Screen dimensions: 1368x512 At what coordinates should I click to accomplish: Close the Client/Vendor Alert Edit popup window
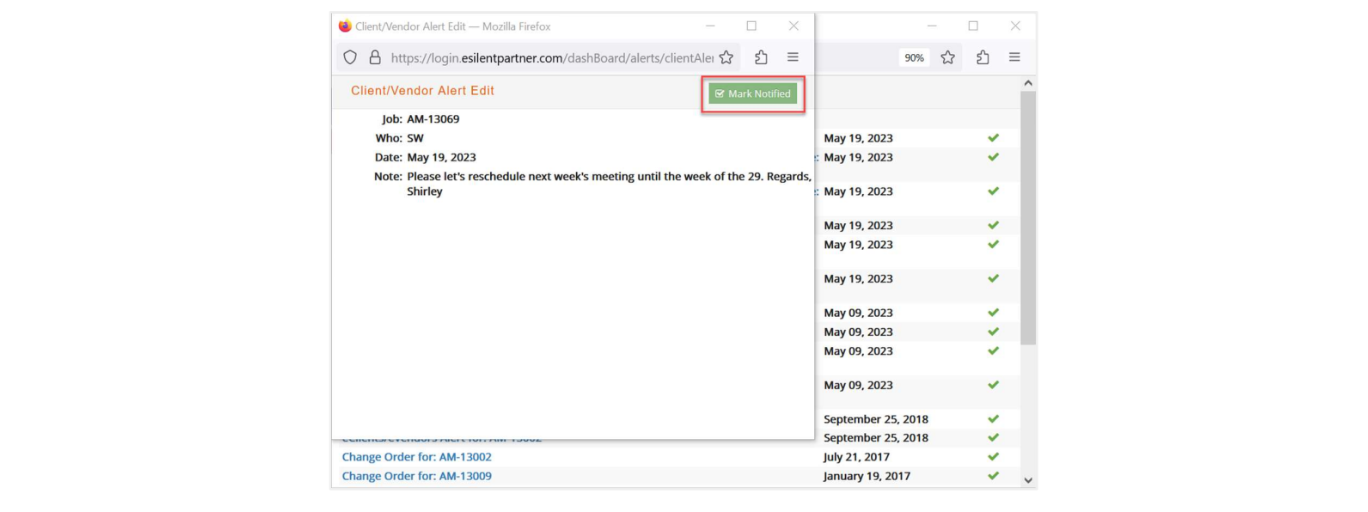point(793,26)
